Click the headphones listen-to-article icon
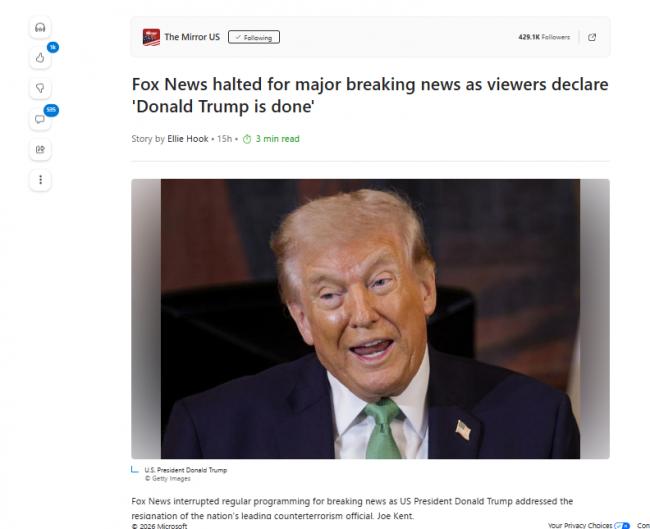 tap(40, 28)
